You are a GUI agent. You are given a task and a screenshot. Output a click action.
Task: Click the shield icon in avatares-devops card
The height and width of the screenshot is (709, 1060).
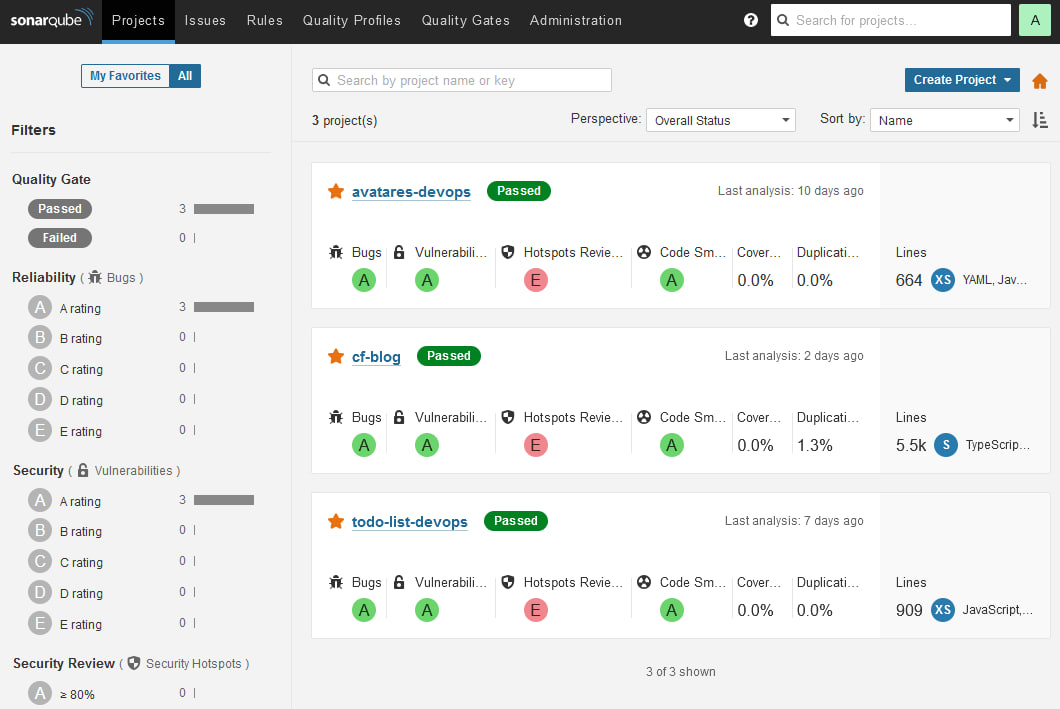point(508,252)
